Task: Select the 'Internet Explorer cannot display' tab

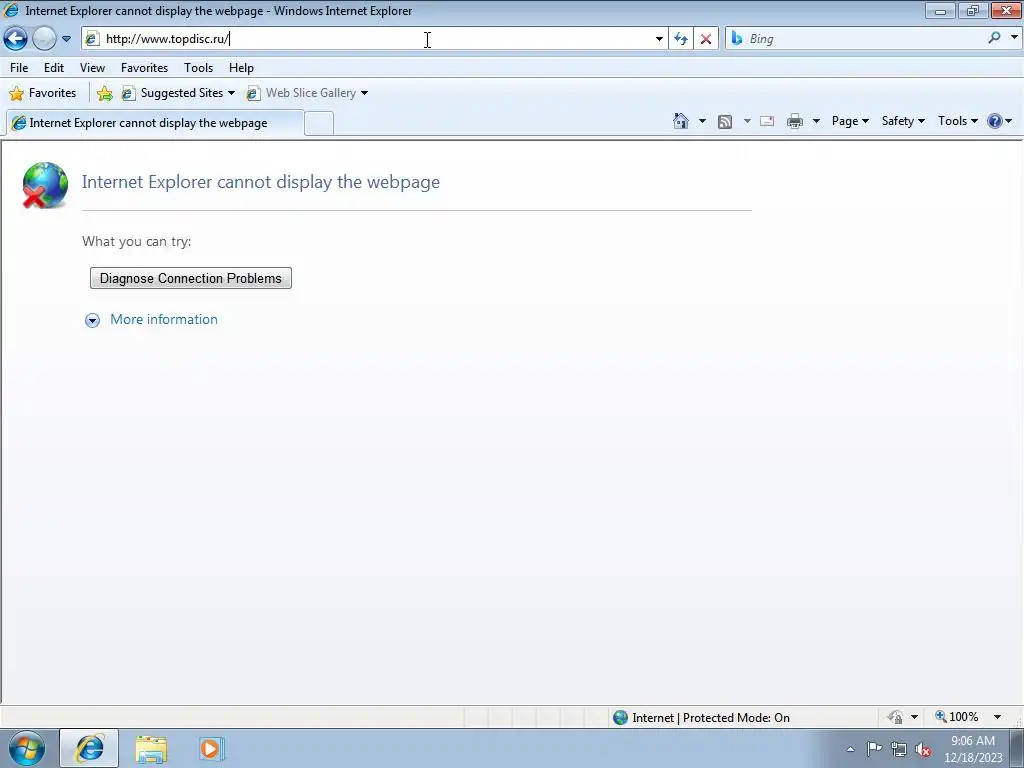Action: (154, 123)
